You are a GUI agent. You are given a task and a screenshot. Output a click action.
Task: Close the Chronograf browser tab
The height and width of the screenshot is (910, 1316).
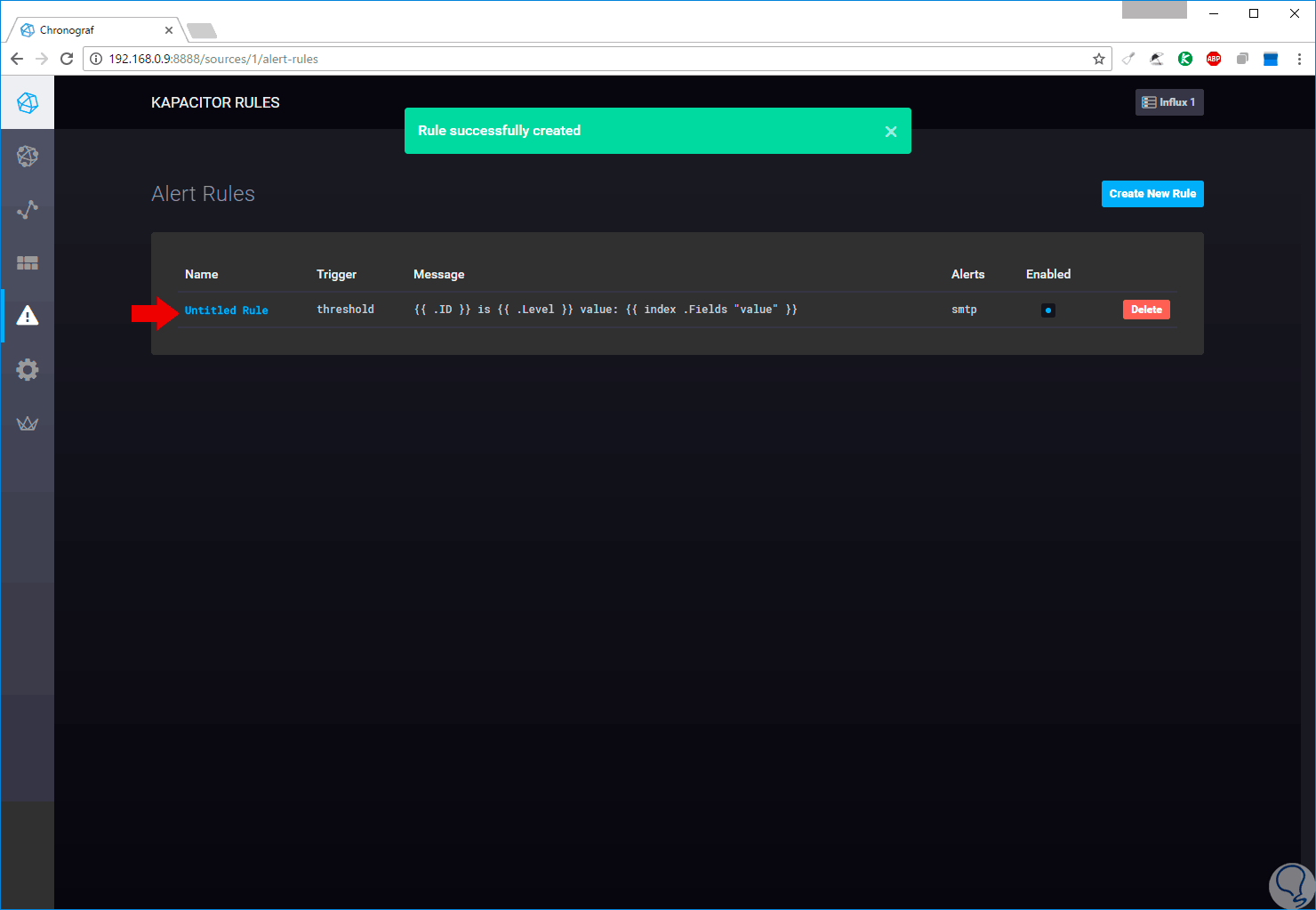coord(169,30)
